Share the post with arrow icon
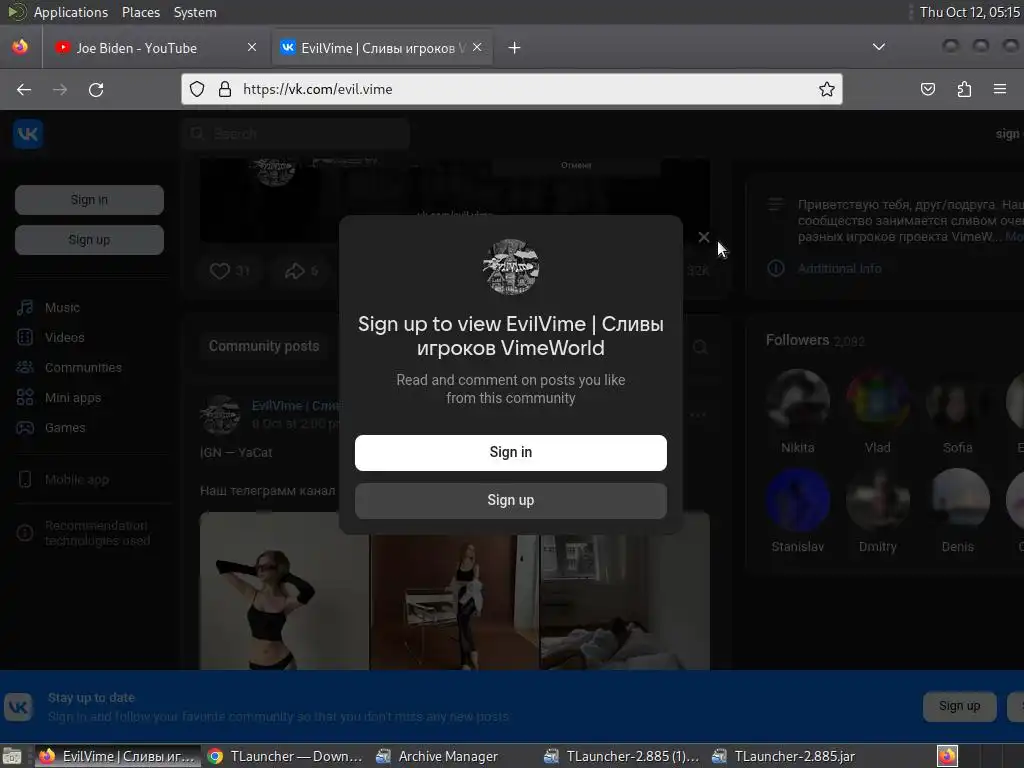 click(302, 270)
